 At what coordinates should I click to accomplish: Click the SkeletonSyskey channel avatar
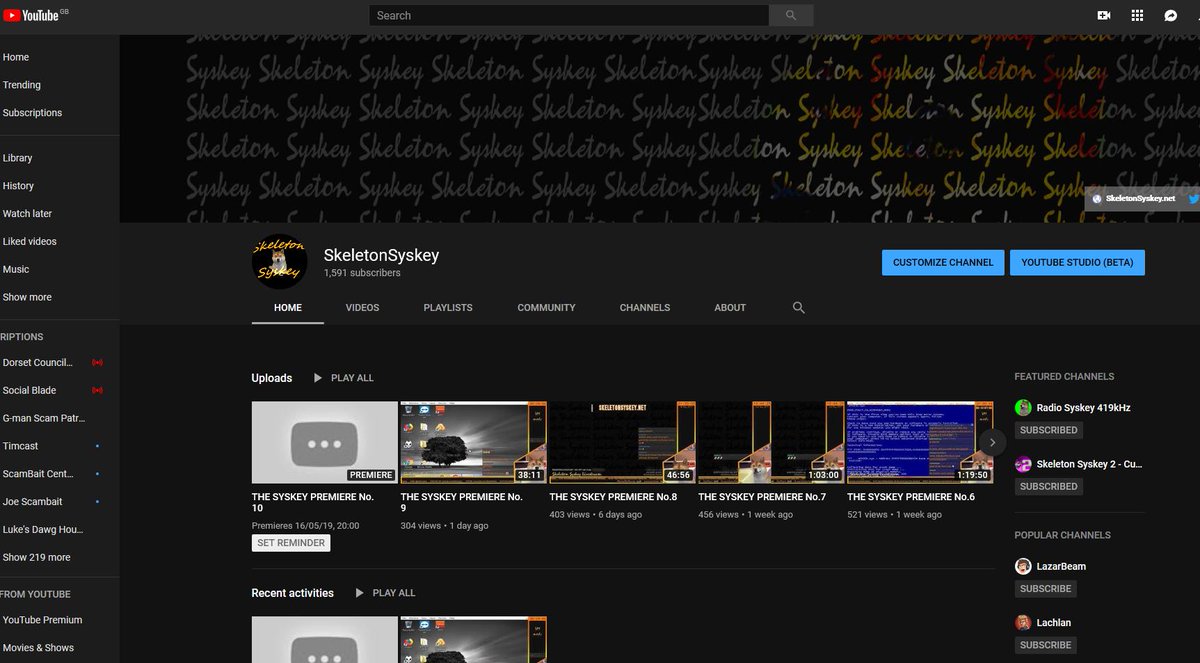[x=279, y=262]
